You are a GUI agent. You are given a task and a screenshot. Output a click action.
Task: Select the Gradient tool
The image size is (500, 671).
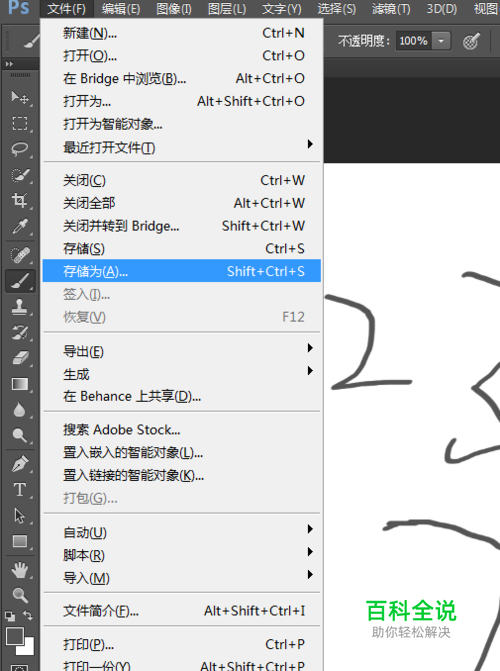(x=20, y=384)
